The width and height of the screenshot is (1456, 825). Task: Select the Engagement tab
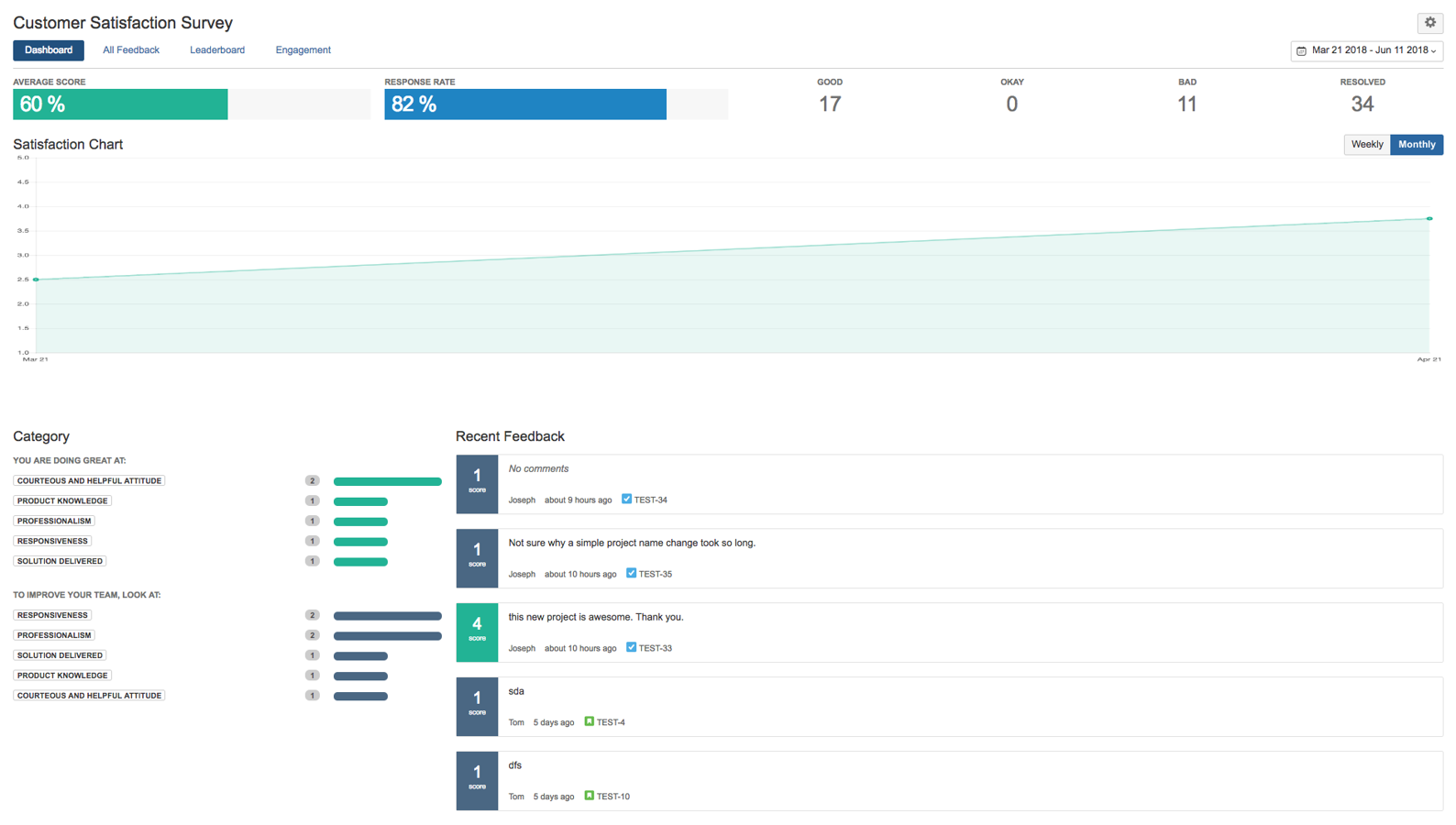303,50
